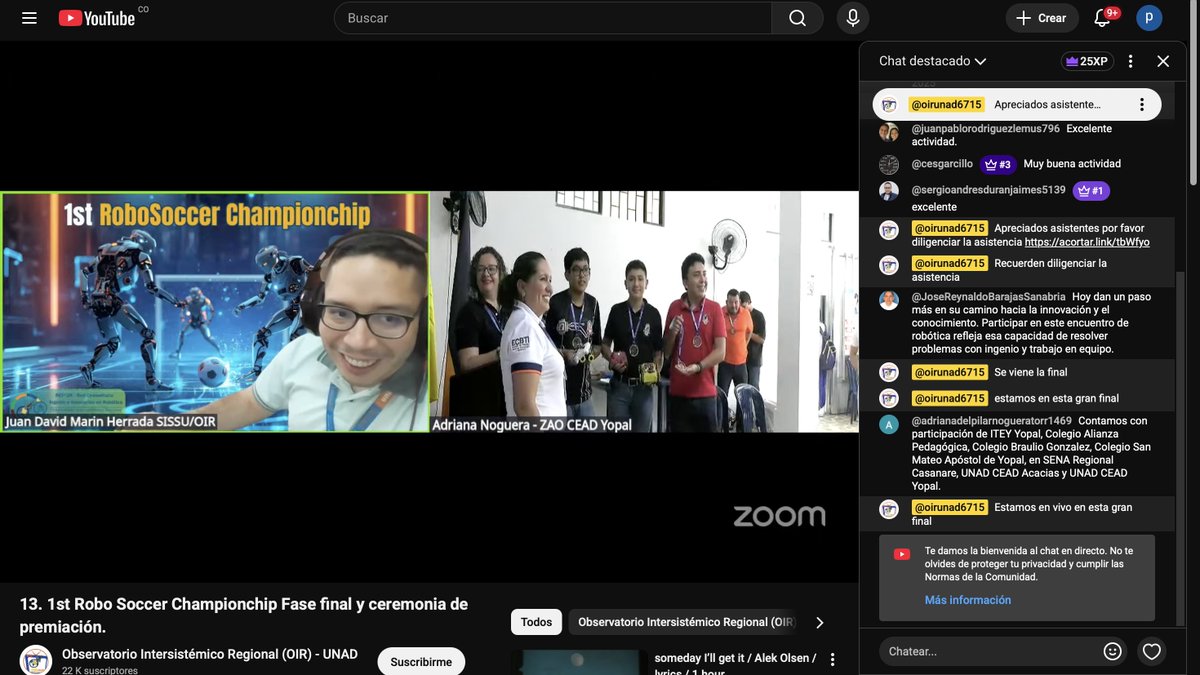Click avatar beside 'Estamos en vivo' message
This screenshot has height=675, width=1200.
point(889,509)
